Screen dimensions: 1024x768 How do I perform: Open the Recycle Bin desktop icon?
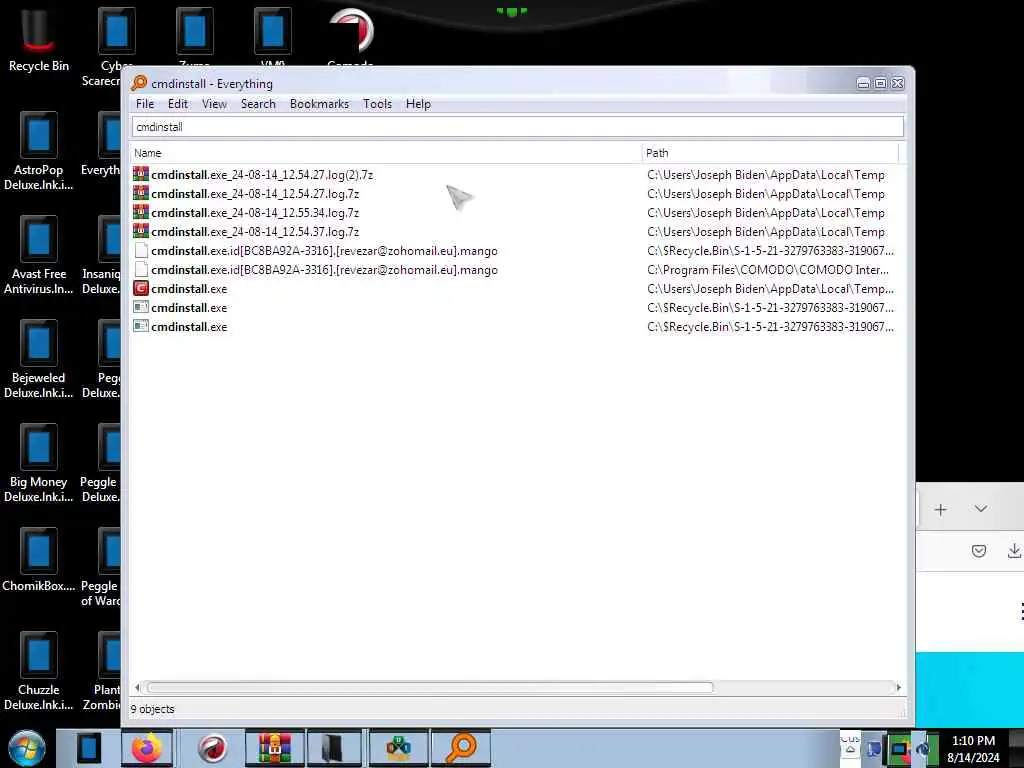[x=38, y=38]
